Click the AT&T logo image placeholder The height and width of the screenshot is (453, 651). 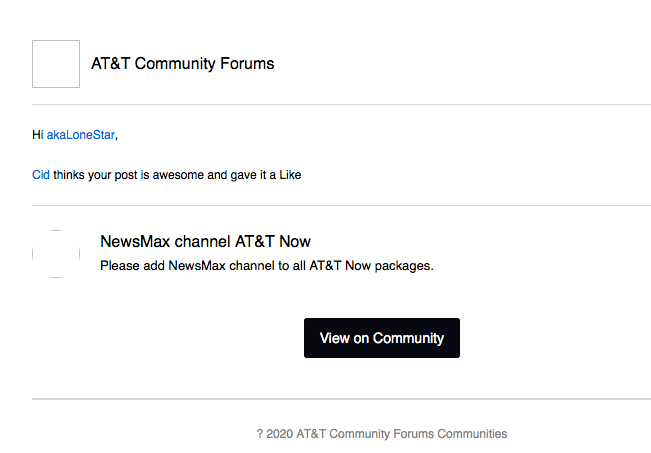56,64
